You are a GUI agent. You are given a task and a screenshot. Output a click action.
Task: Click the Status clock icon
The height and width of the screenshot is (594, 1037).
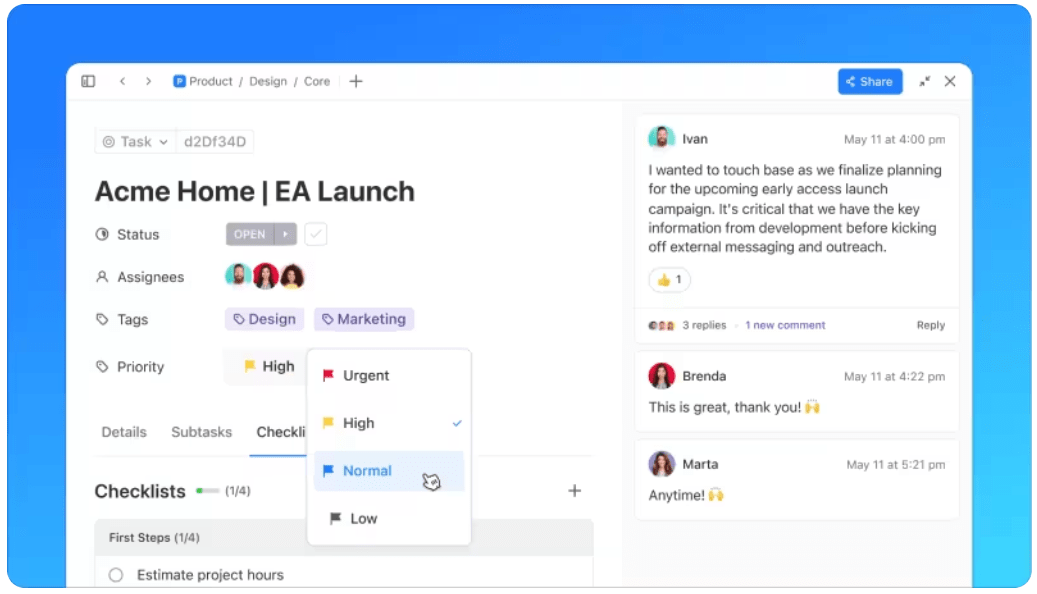tap(102, 234)
